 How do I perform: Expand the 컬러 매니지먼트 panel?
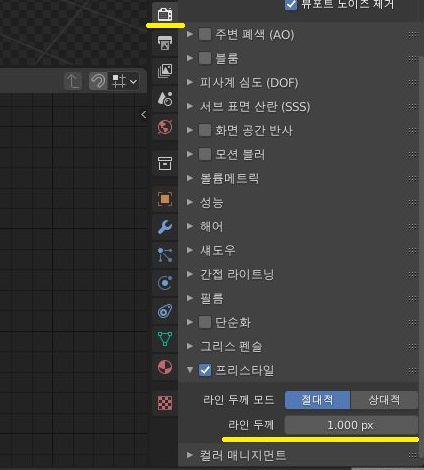click(190, 455)
